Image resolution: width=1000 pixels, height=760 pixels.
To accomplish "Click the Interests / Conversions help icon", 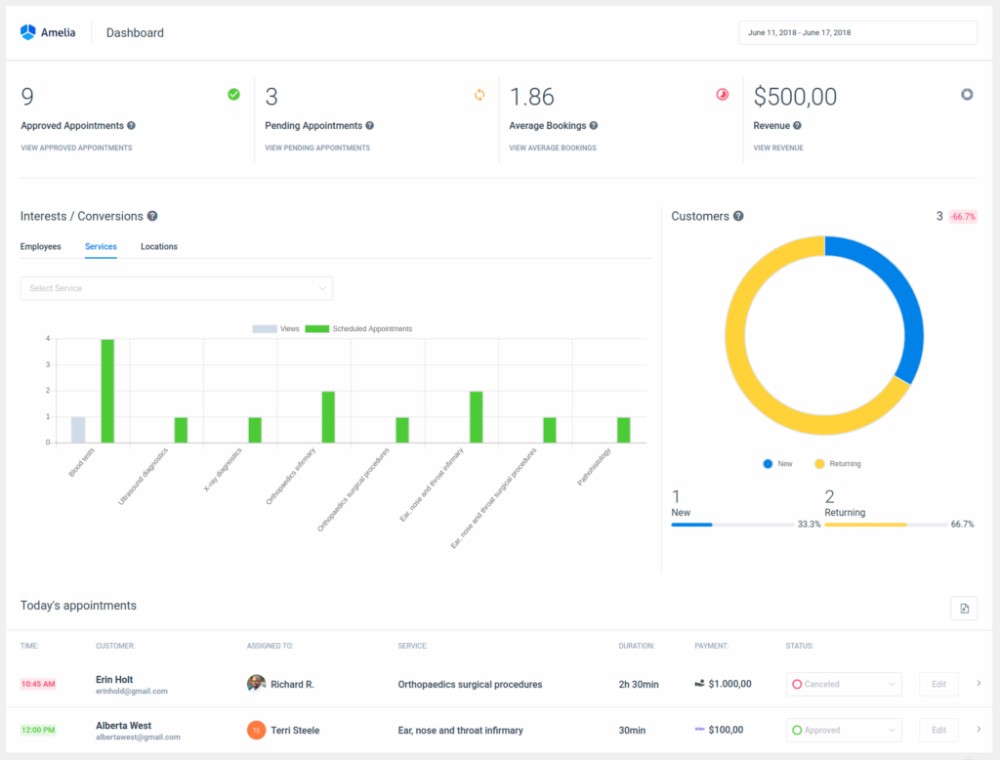I will 152,216.
